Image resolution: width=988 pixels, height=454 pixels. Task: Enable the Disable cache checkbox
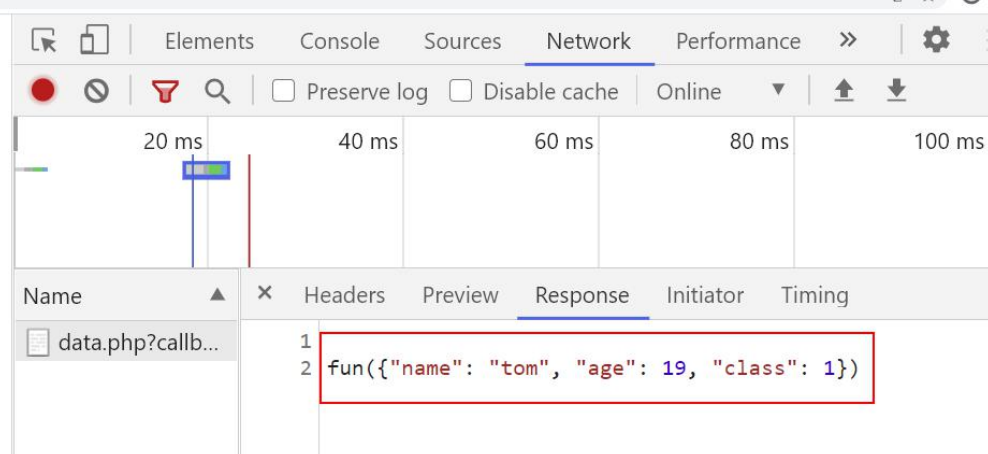pyautogui.click(x=460, y=92)
